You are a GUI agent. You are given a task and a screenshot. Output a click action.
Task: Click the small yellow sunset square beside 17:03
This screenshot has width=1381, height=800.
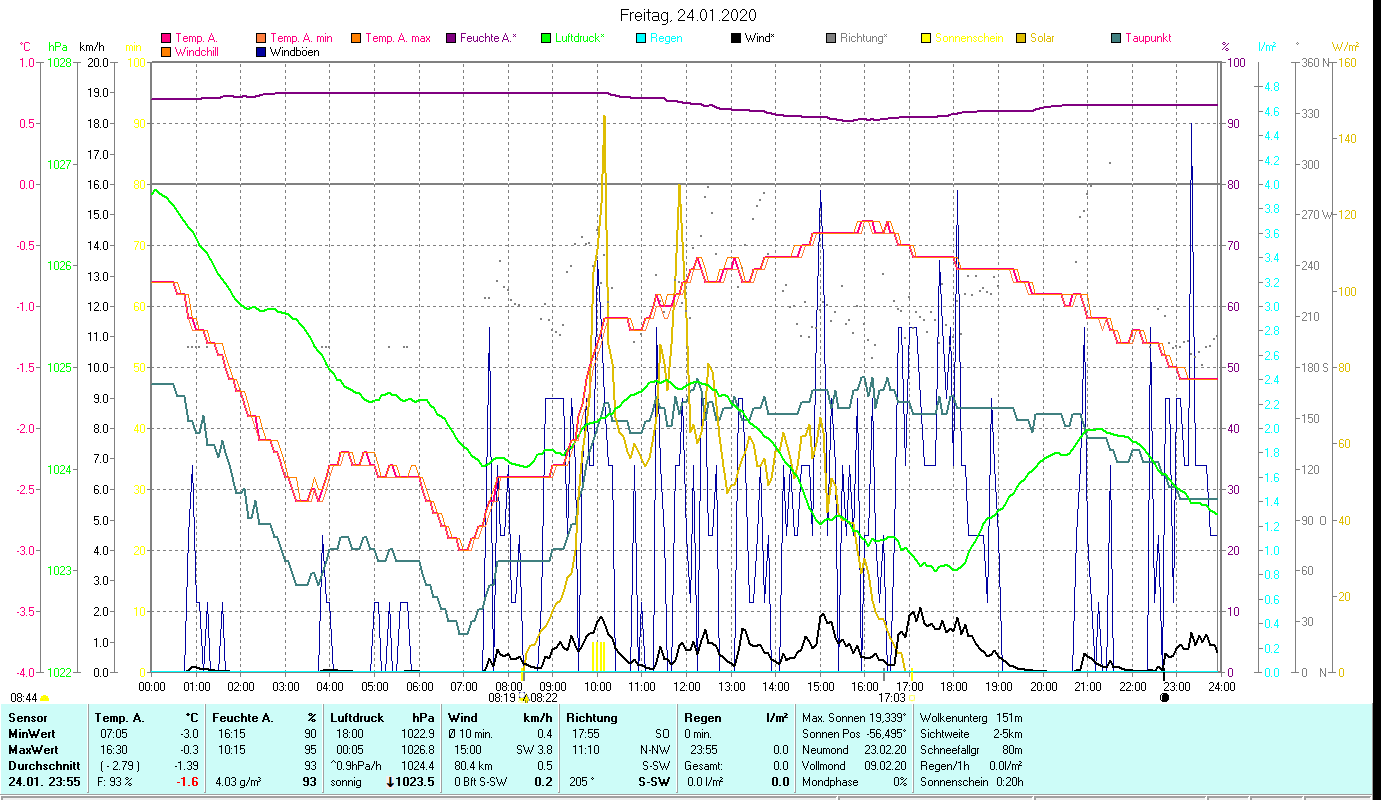coord(911,698)
